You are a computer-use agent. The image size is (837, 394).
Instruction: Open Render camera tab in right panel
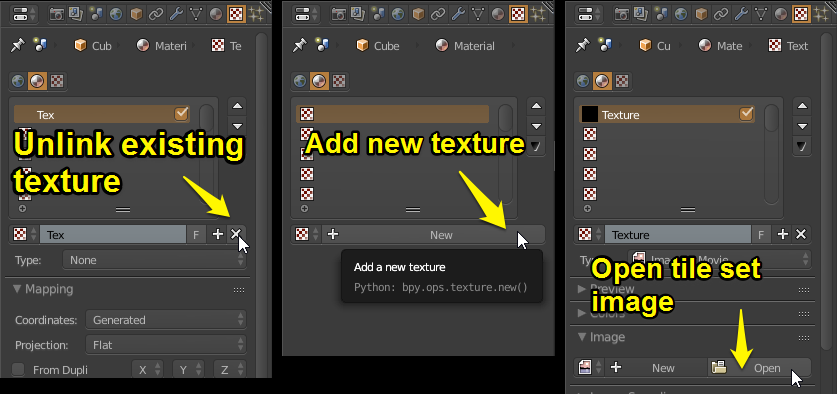[x=622, y=14]
